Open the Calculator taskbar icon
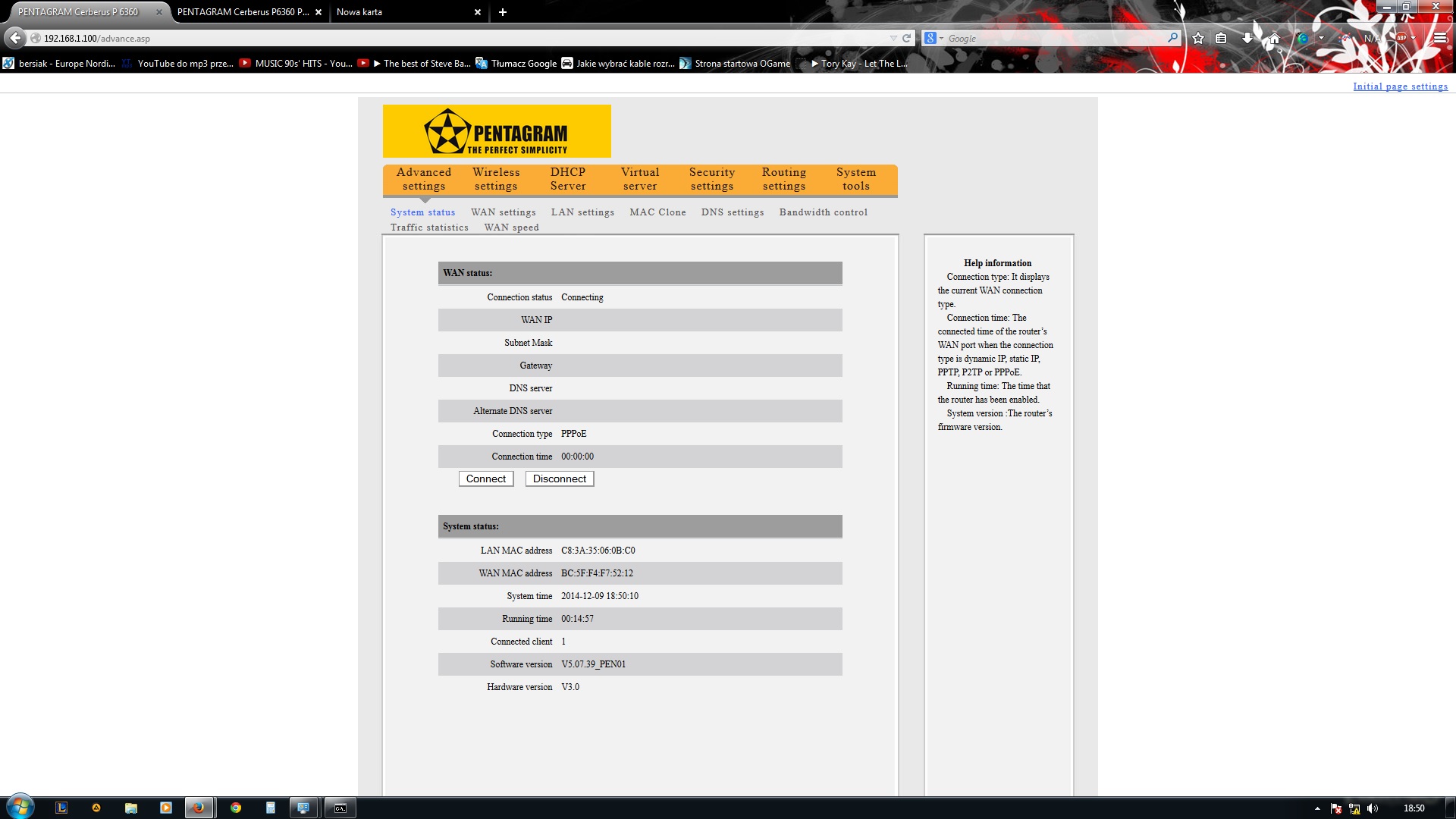This screenshot has width=1456, height=819. (270, 808)
